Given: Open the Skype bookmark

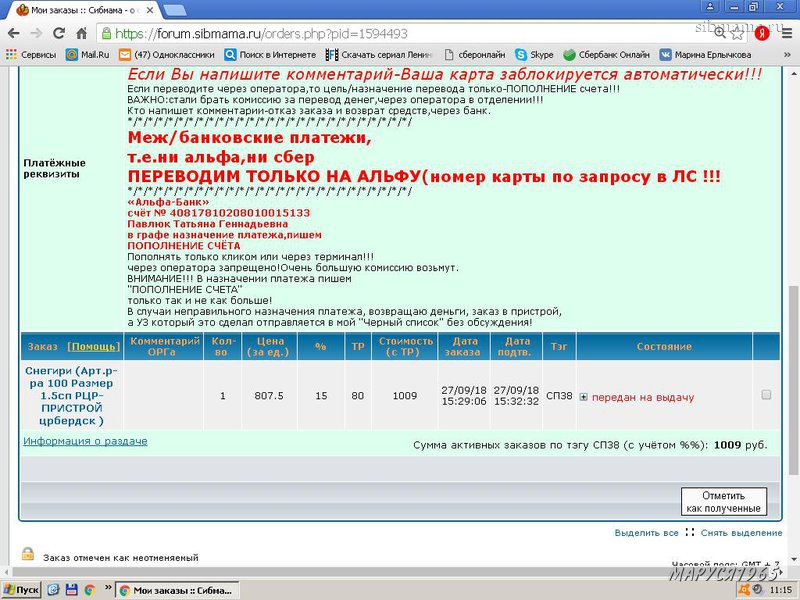Looking at the screenshot, I should [534, 55].
